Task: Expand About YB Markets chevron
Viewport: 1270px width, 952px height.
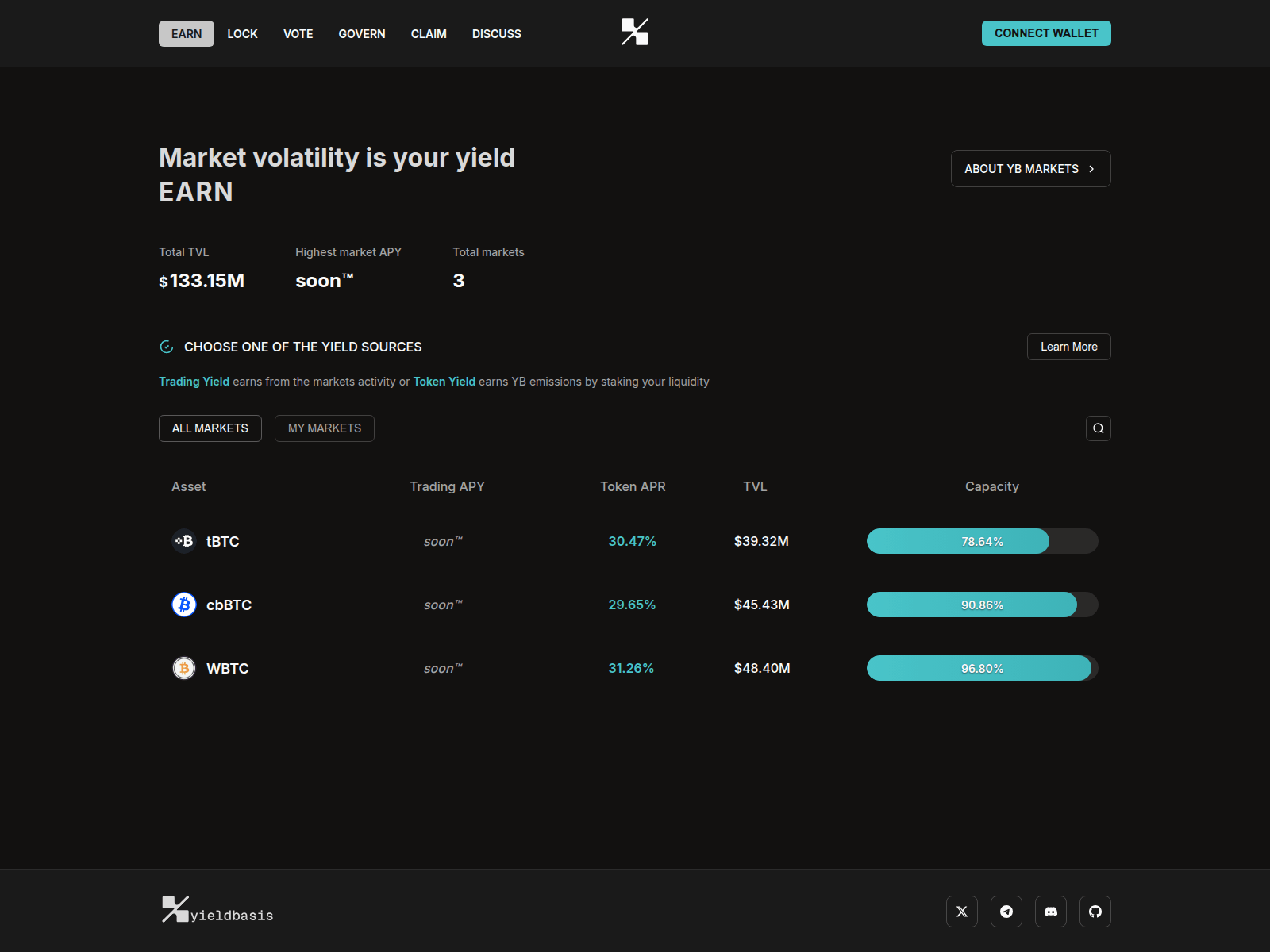Action: 1091,169
